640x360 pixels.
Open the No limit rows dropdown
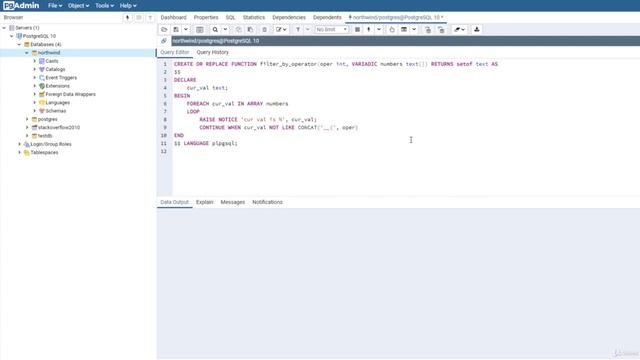click(331, 29)
